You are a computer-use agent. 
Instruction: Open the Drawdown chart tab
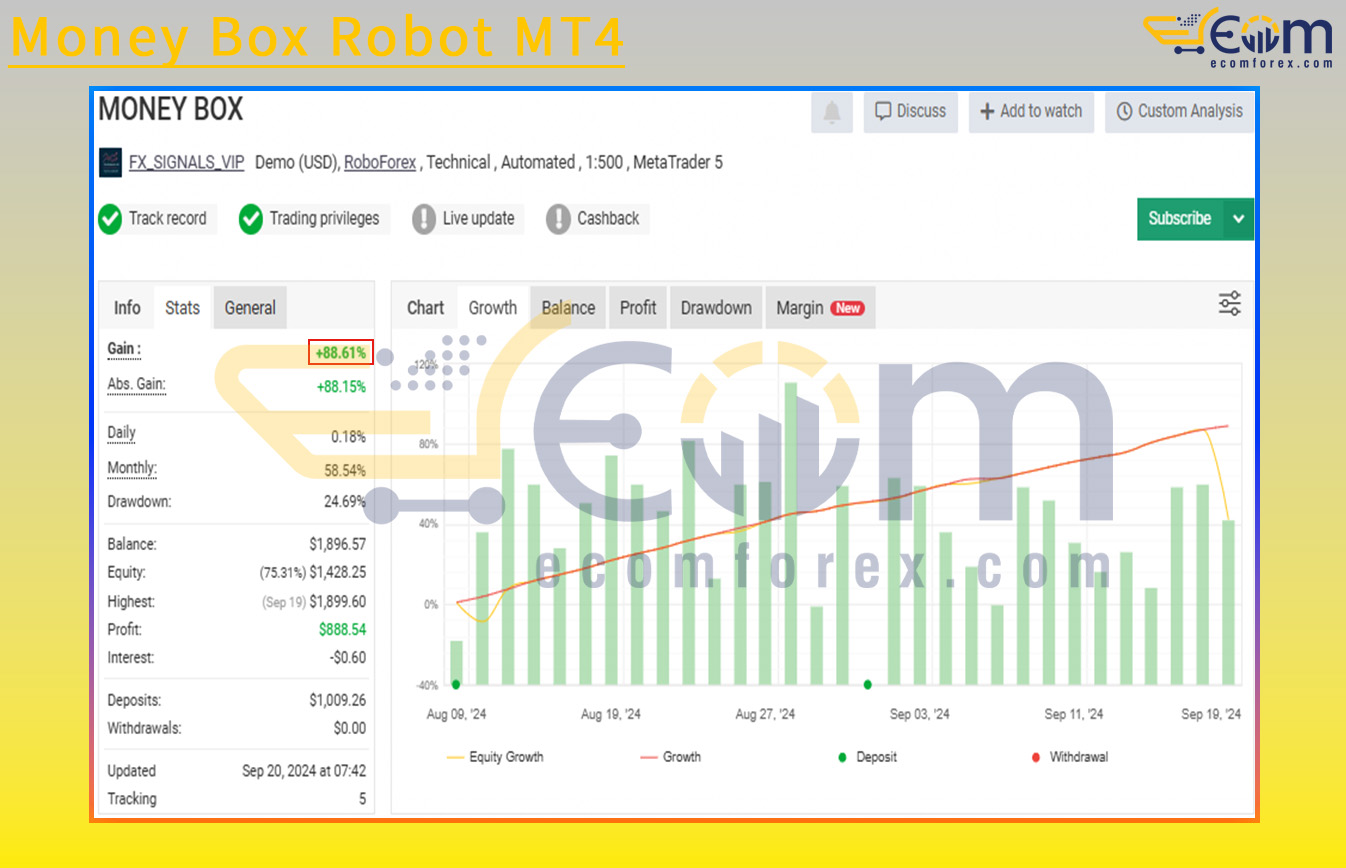(716, 308)
